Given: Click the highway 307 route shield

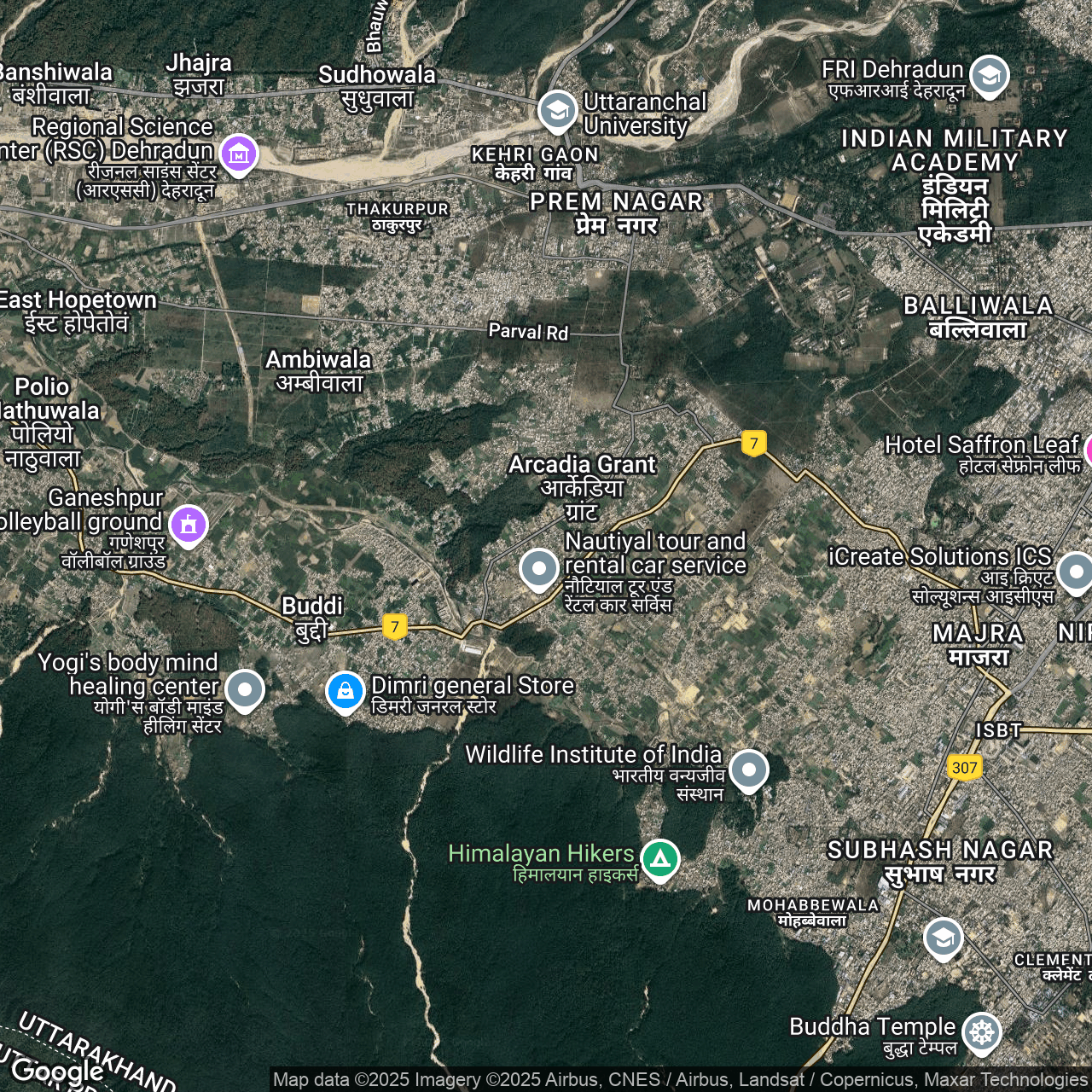Looking at the screenshot, I should pos(964,767).
